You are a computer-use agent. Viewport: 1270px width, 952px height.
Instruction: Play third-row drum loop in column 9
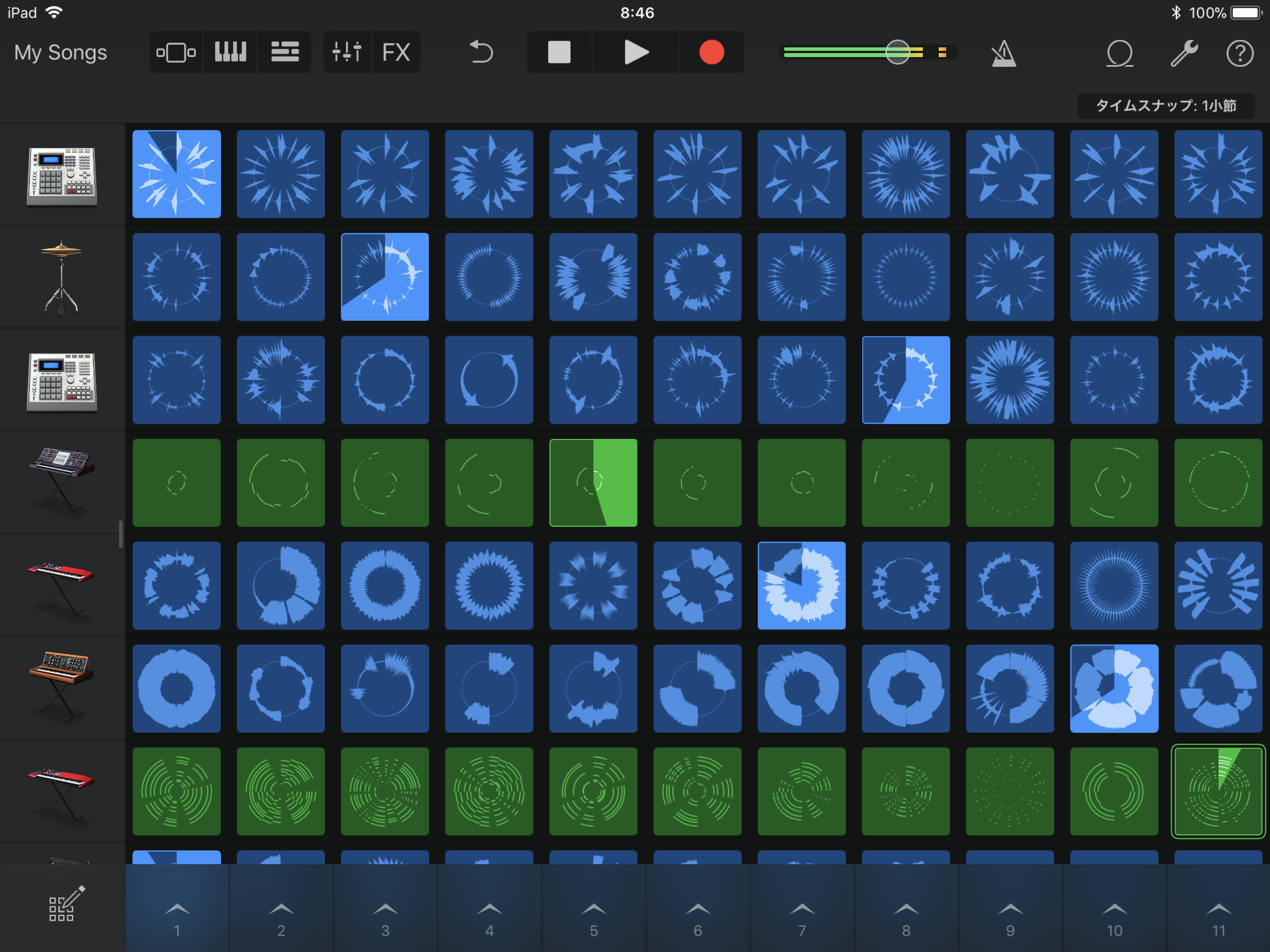(1011, 380)
